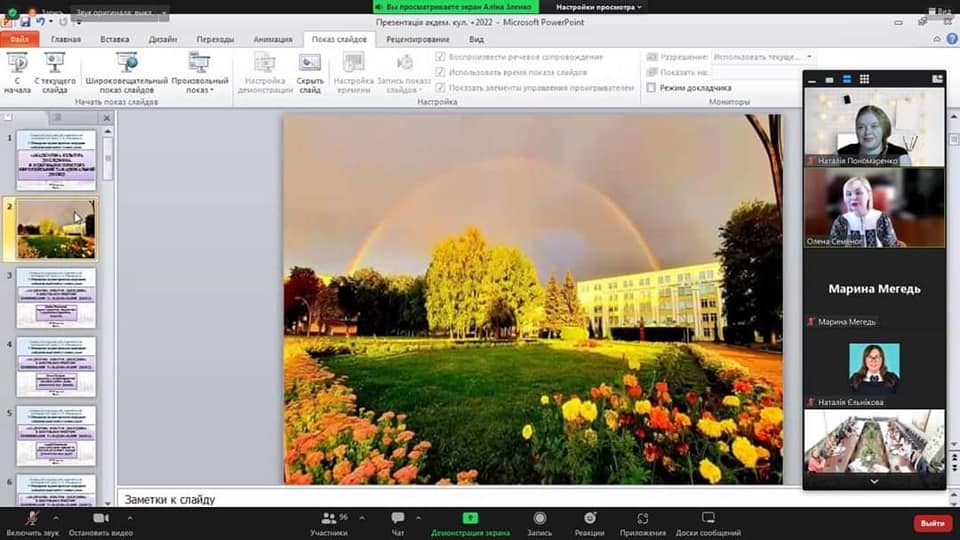Select slide 3 thumbnail in slide panel
This screenshot has height=540, width=960.
[57, 297]
